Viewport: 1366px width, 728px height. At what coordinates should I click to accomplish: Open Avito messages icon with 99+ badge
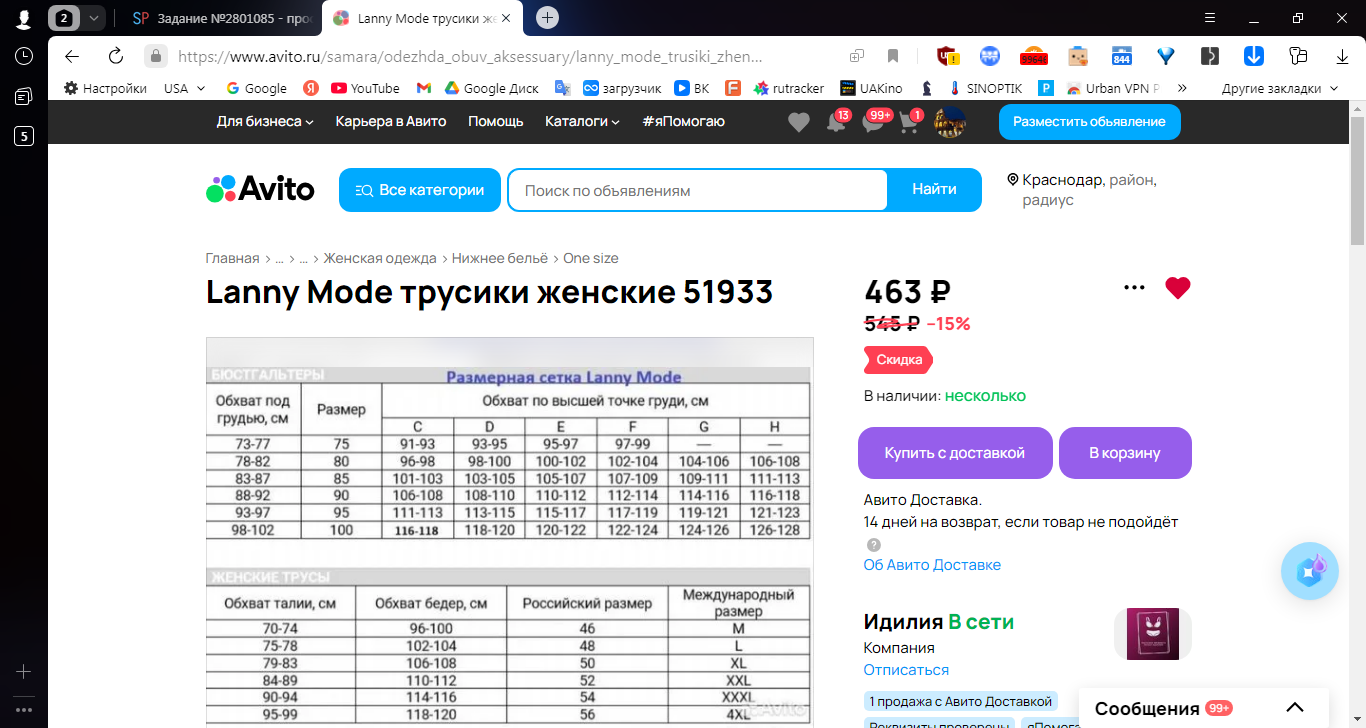coord(874,122)
